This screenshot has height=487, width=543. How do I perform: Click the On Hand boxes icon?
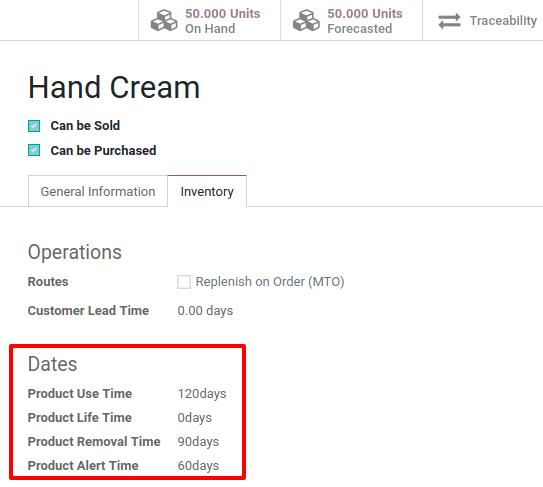pyautogui.click(x=164, y=20)
